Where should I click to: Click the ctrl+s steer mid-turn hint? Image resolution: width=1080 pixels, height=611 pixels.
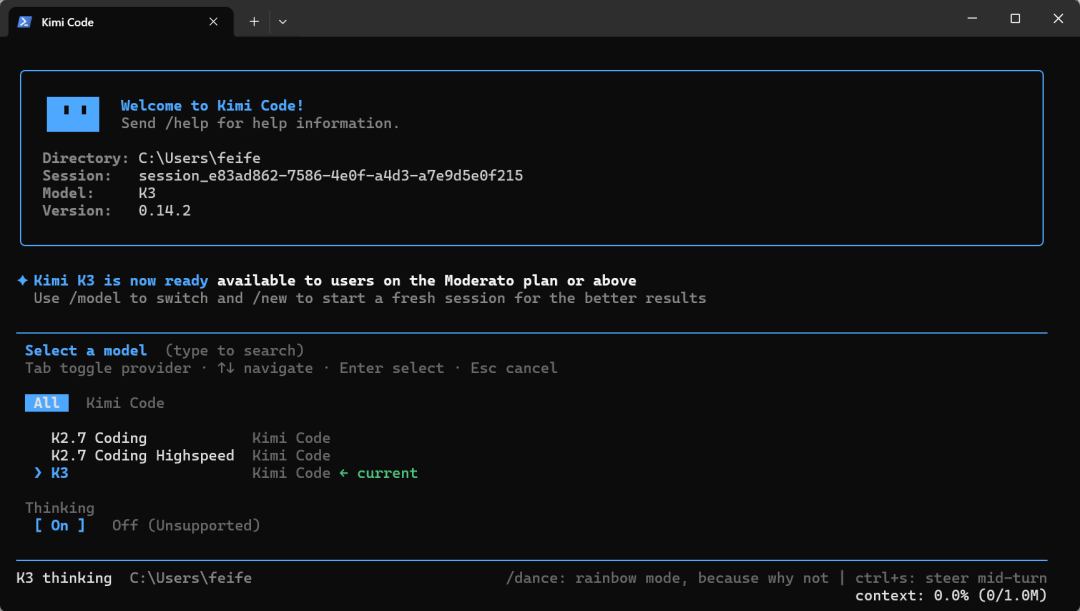click(951, 578)
